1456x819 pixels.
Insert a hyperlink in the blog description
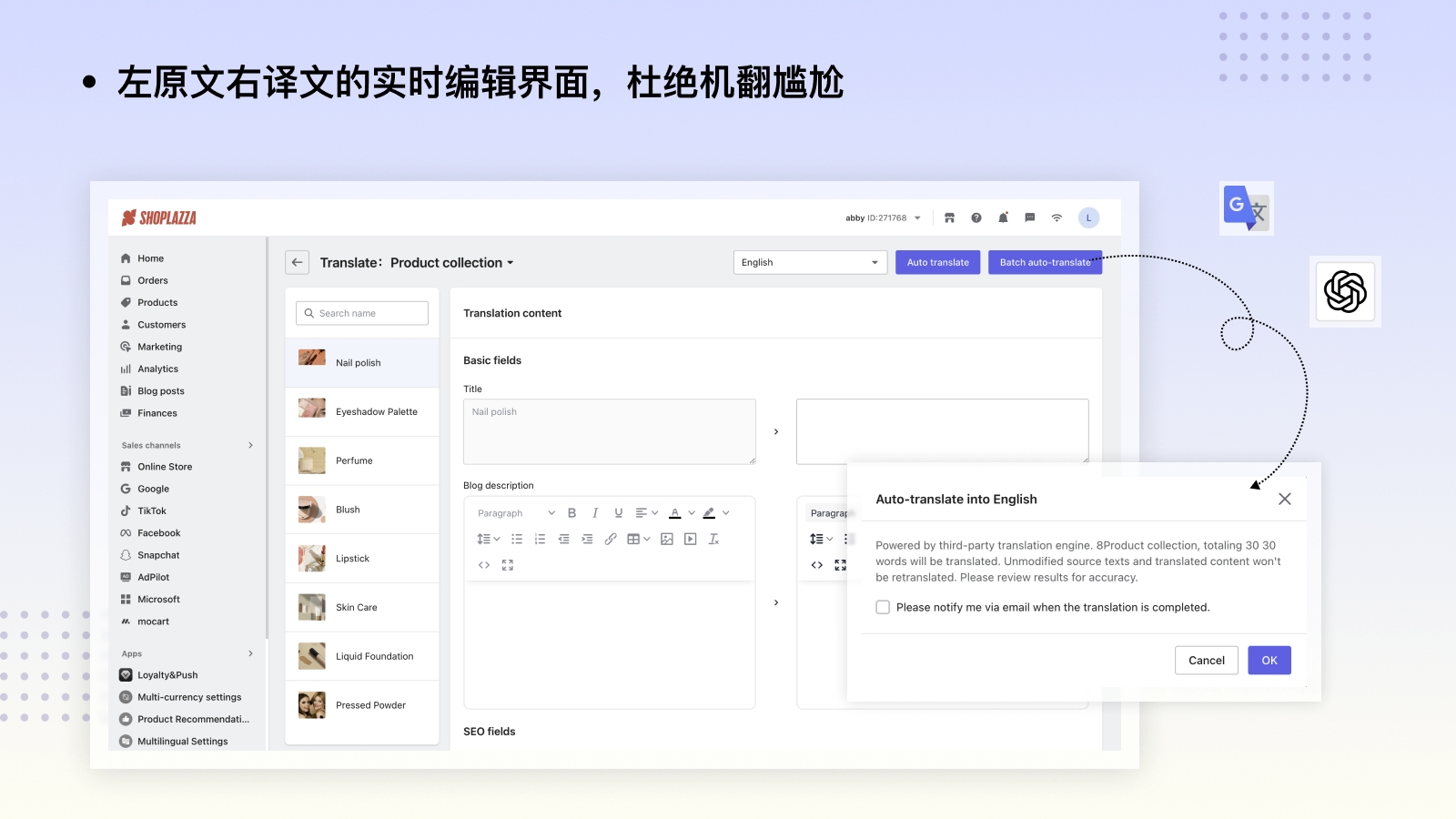tap(610, 539)
